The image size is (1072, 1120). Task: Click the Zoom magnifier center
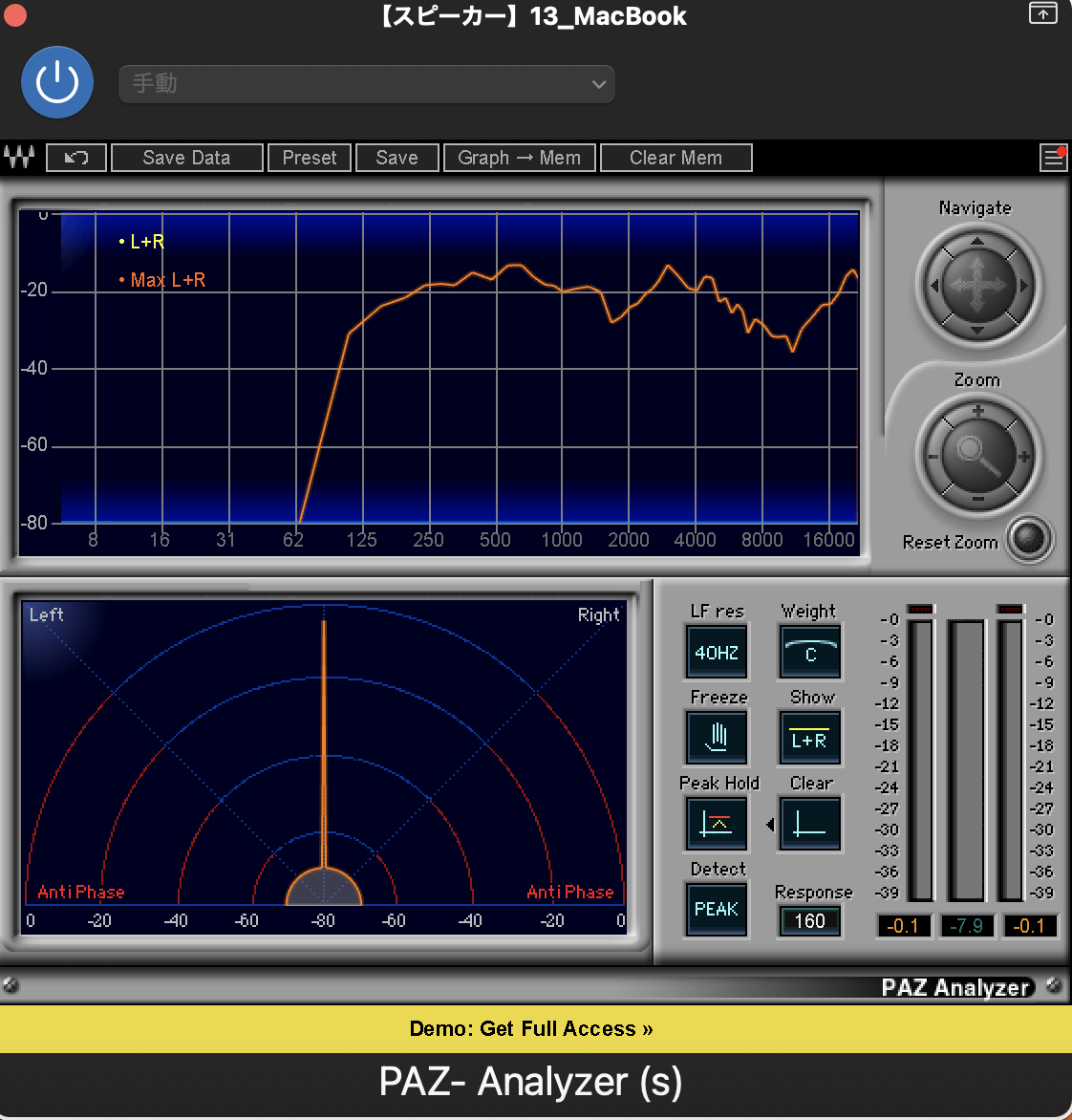click(x=977, y=455)
